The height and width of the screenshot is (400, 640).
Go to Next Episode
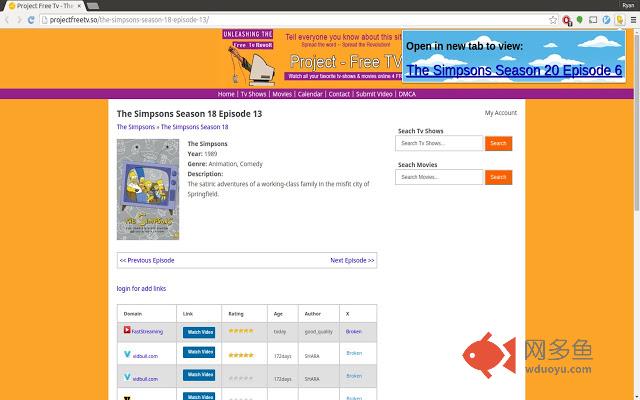point(352,260)
